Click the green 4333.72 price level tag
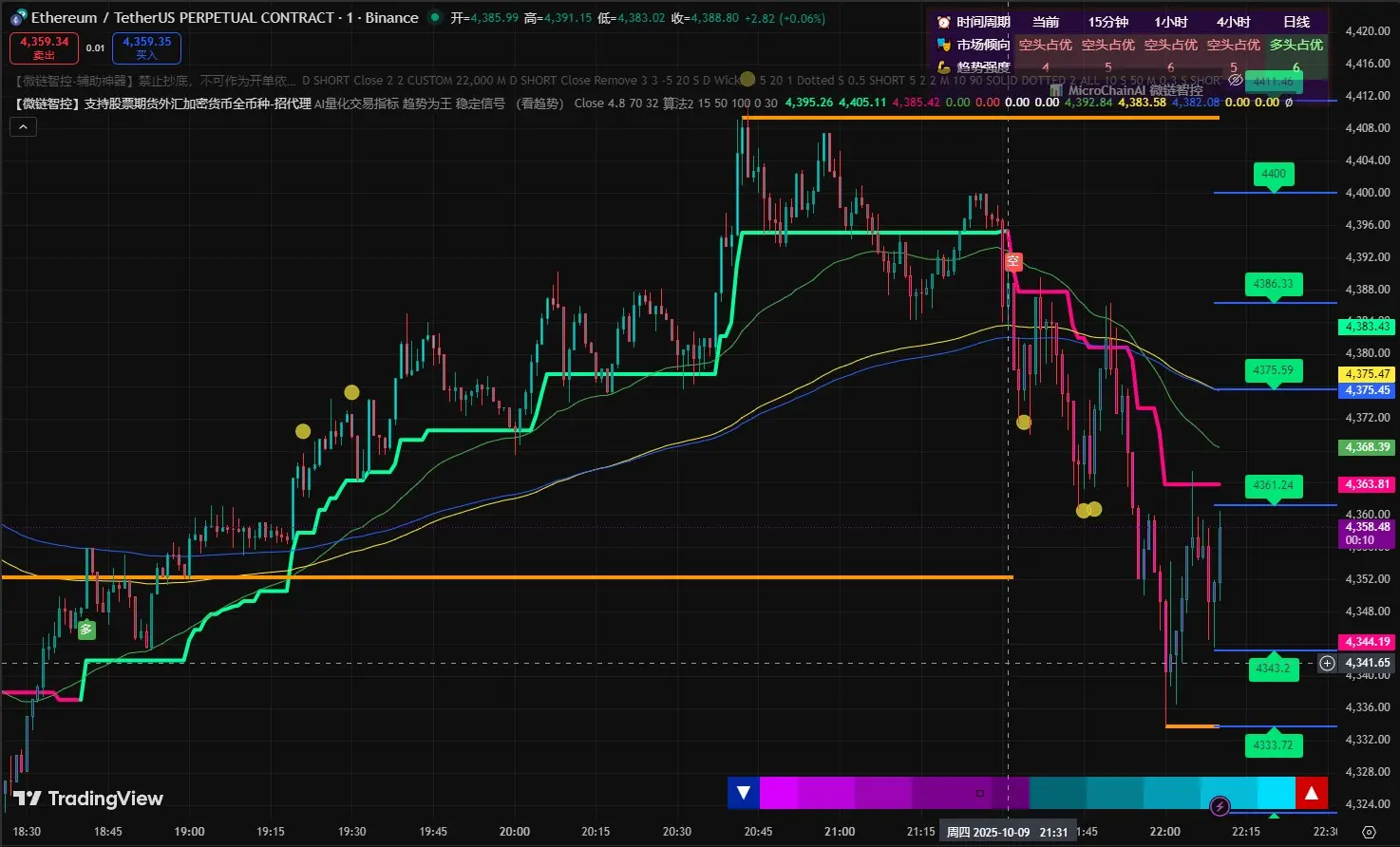The image size is (1400, 847). [x=1273, y=745]
